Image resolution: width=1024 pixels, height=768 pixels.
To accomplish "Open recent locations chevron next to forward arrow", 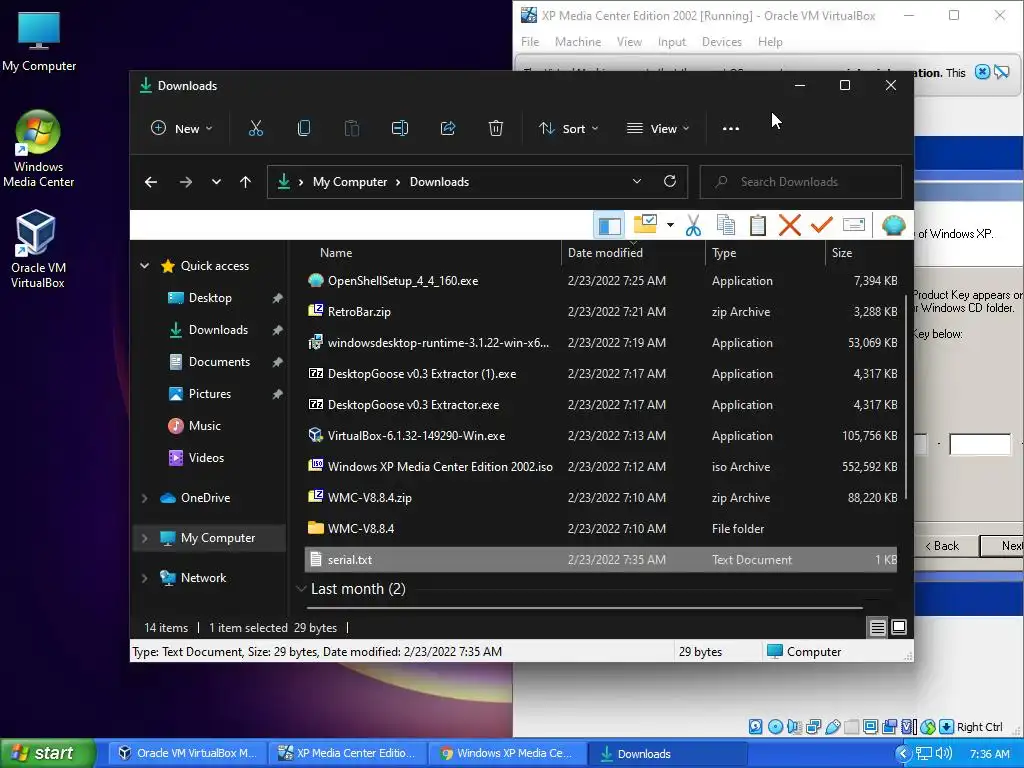I will coord(216,182).
